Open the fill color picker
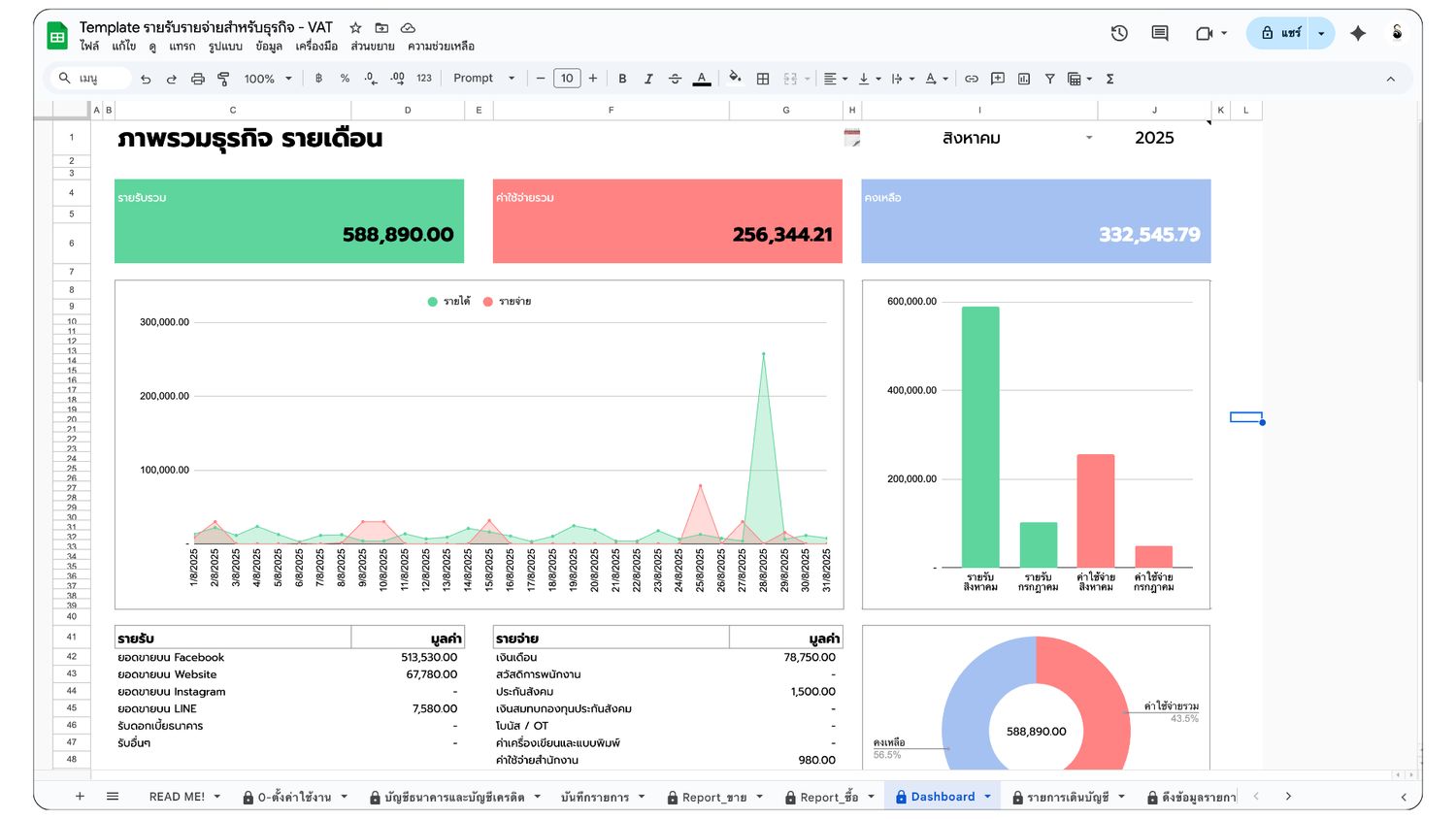 [x=735, y=79]
